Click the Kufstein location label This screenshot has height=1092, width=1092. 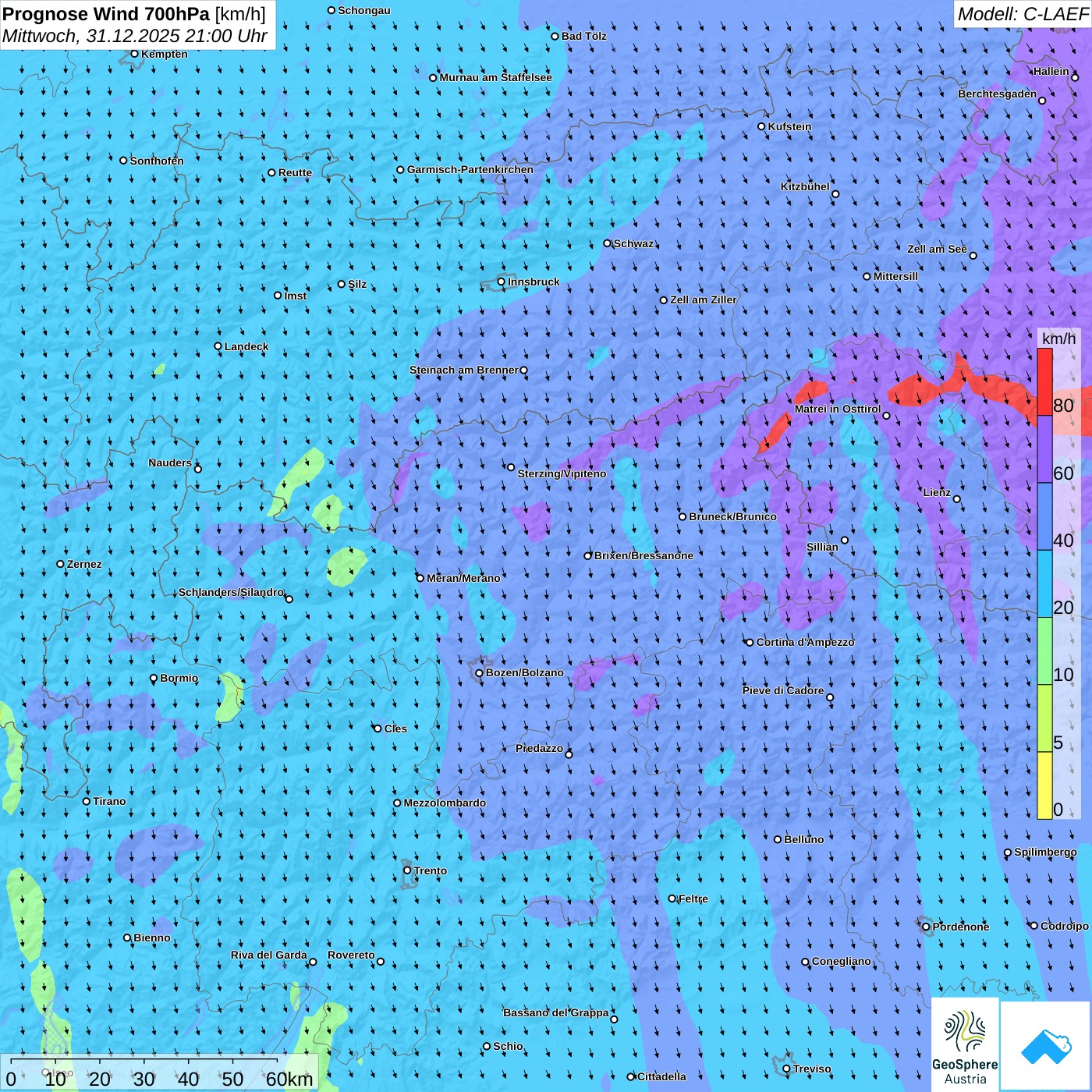pos(789,126)
